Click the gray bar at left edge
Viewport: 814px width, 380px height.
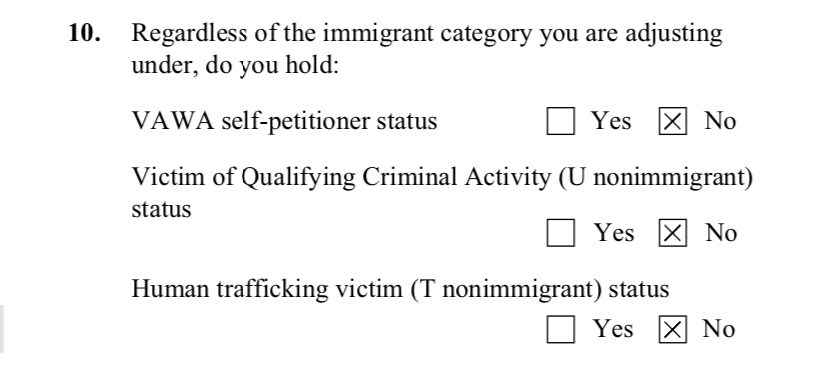pyautogui.click(x=2, y=329)
